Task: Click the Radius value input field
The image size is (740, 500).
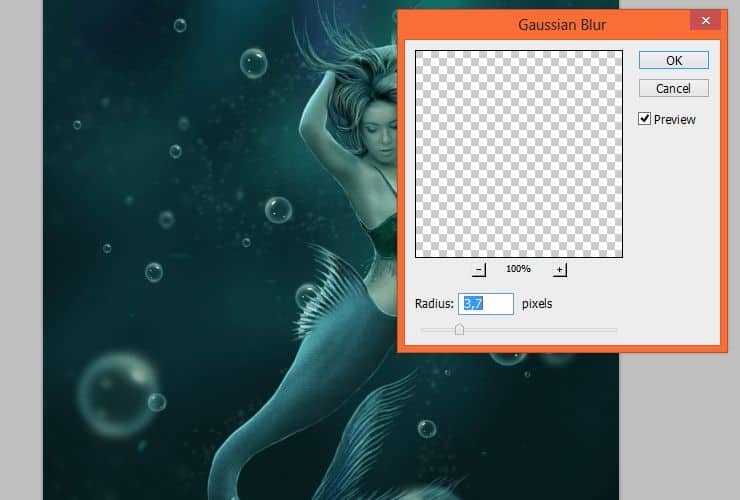Action: point(486,303)
